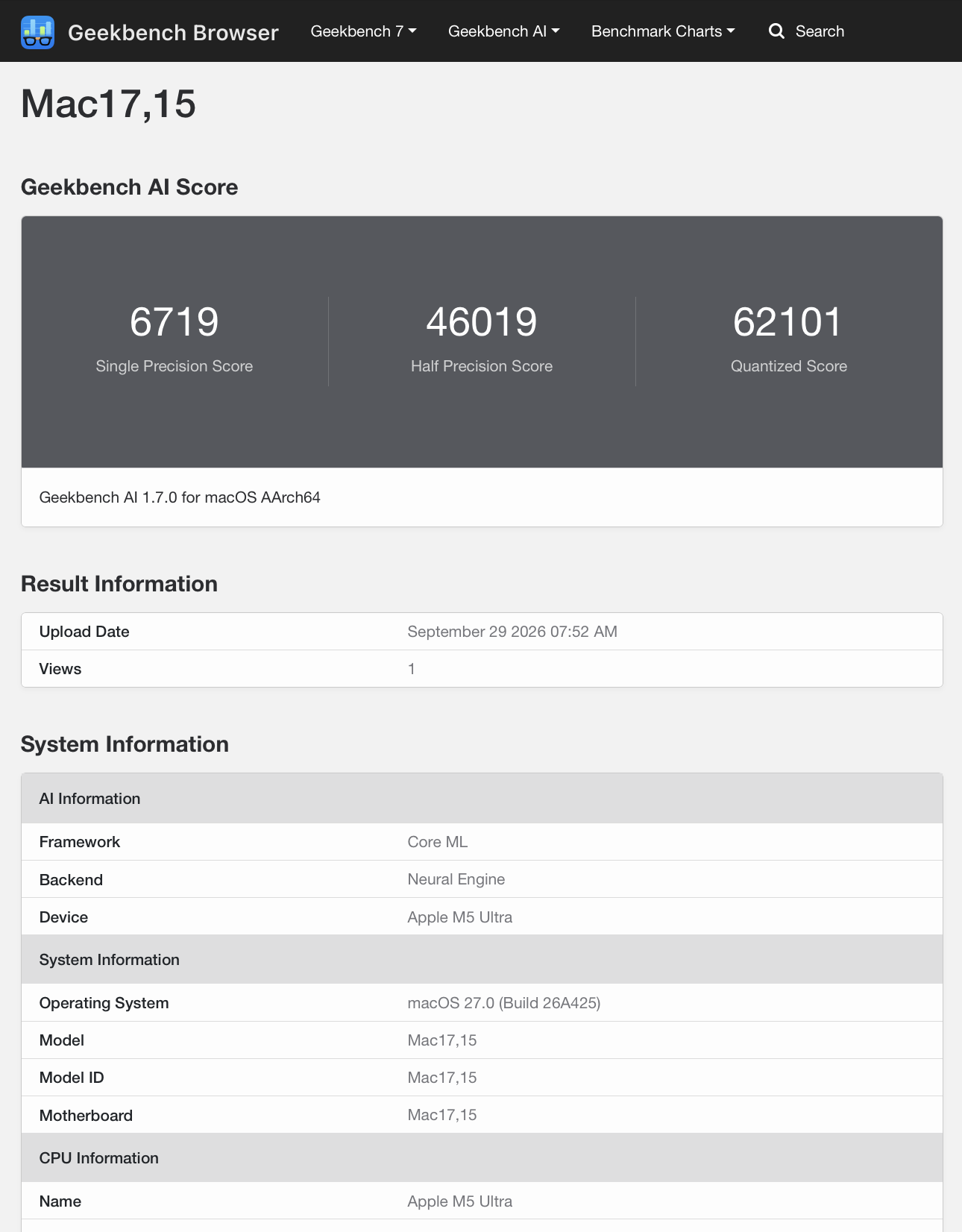Click the Single Precision Score label
This screenshot has height=1232, width=962.
[x=175, y=366]
